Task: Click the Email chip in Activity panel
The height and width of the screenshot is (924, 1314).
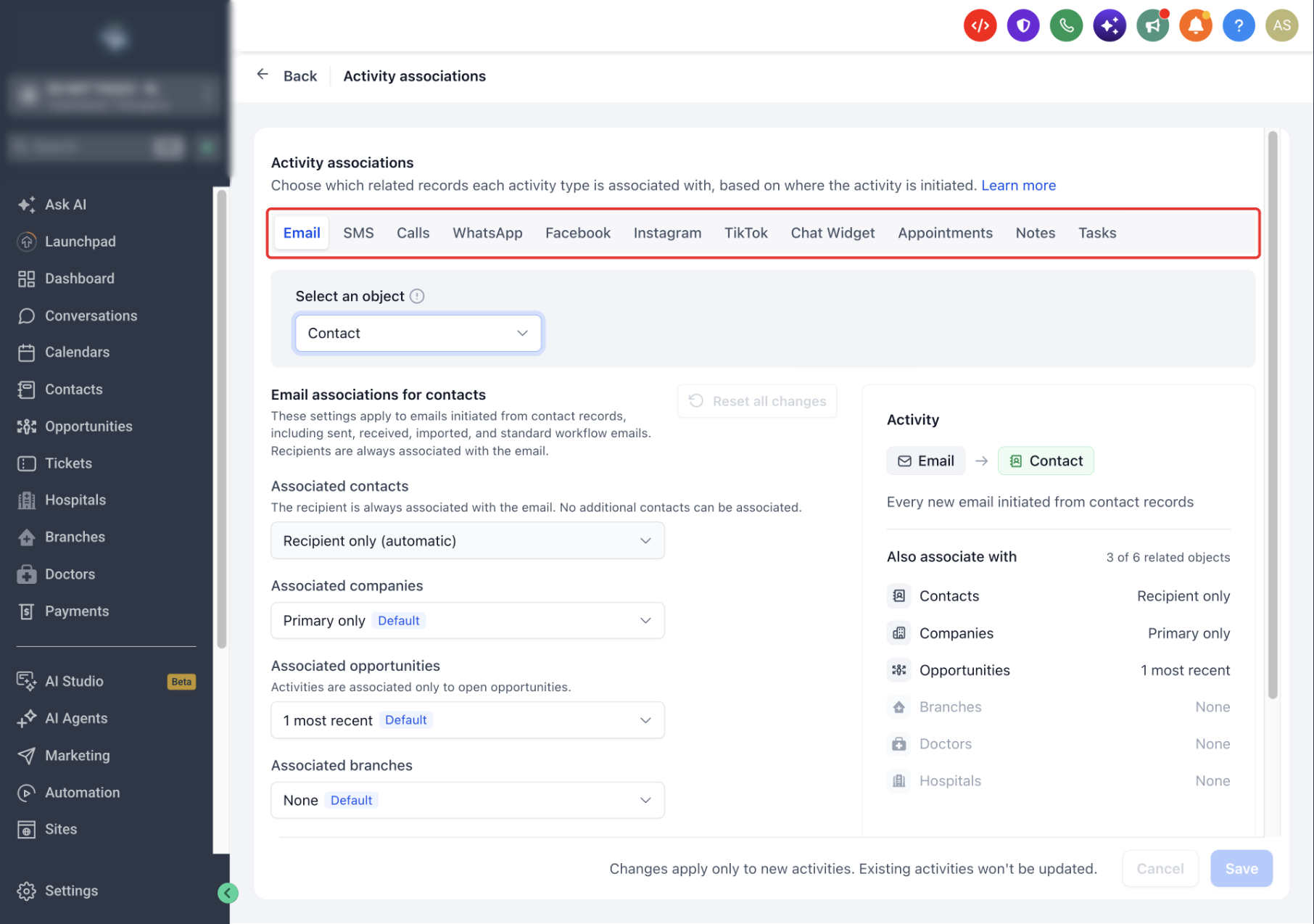Action: pyautogui.click(x=926, y=461)
